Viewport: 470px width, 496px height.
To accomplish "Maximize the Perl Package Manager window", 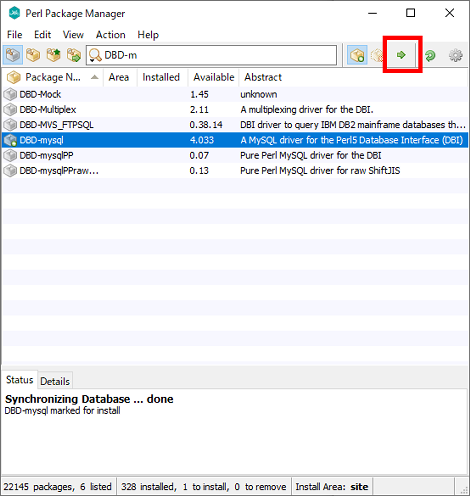I will click(411, 13).
